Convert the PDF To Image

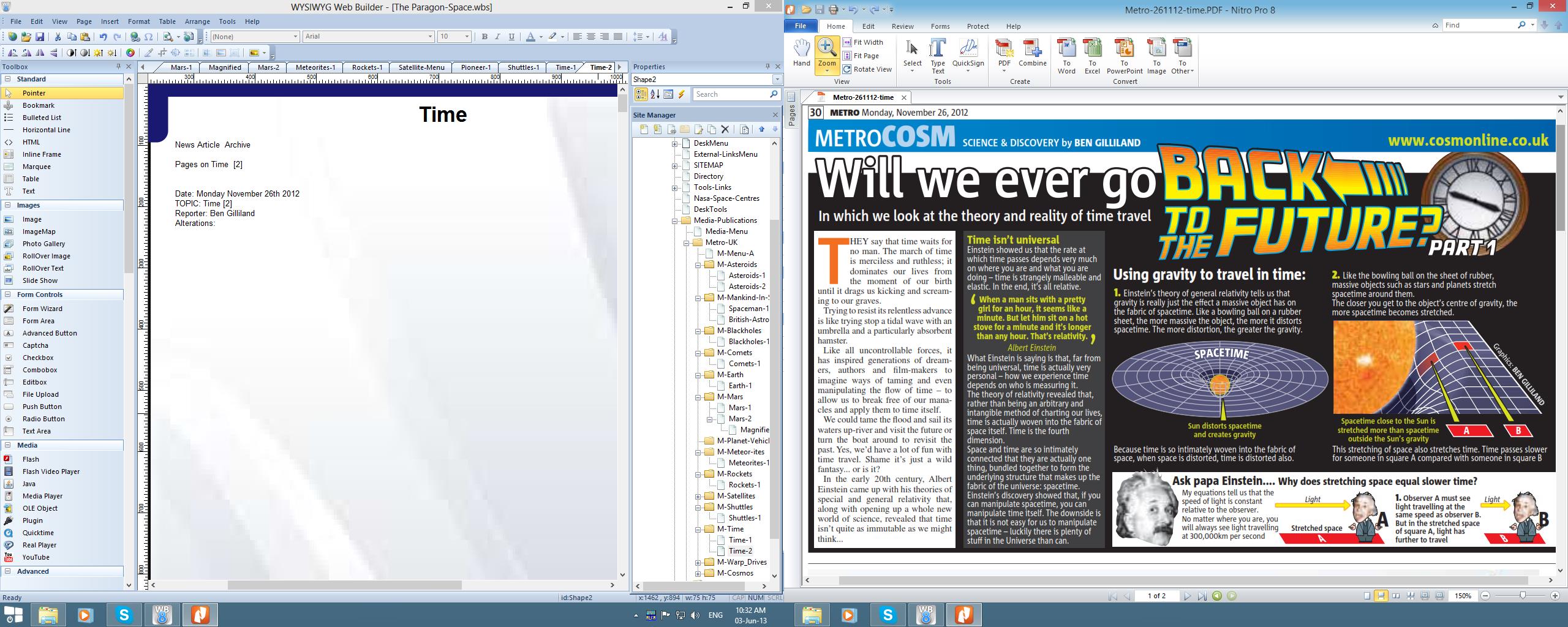pyautogui.click(x=1156, y=56)
